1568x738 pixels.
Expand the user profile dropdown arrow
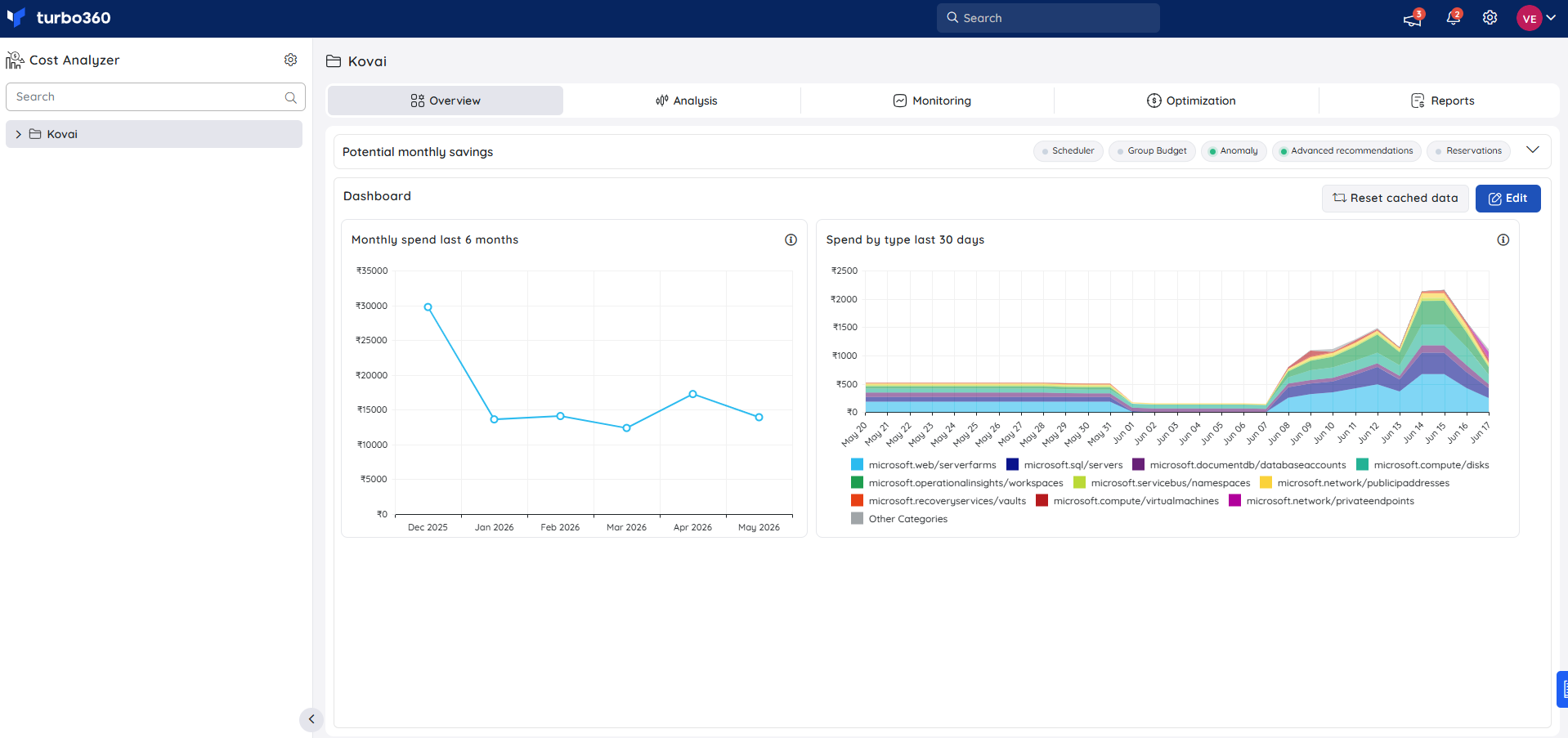pyautogui.click(x=1551, y=18)
